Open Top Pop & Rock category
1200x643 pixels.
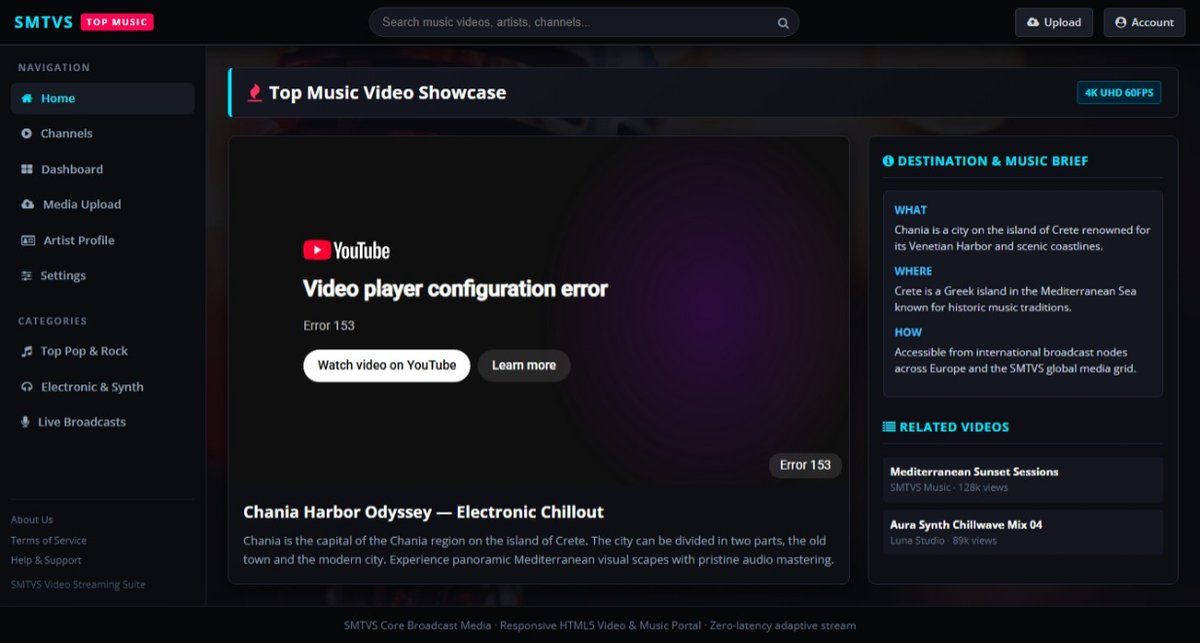coord(102,352)
